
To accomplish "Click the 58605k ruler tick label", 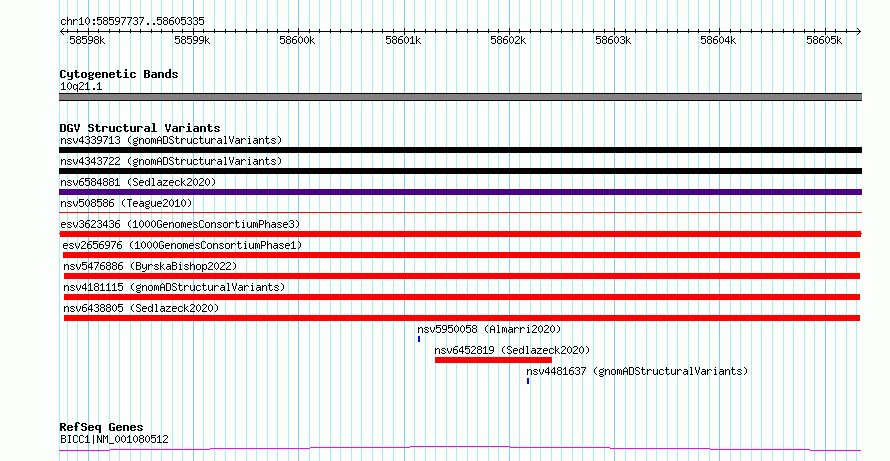I will pyautogui.click(x=824, y=41).
